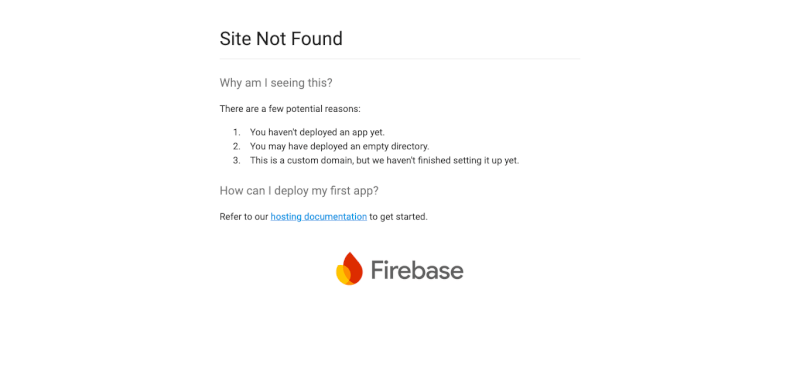This screenshot has height=384, width=800.
Task: Click 'You haven't deployed an app yet' item
Action: point(317,132)
